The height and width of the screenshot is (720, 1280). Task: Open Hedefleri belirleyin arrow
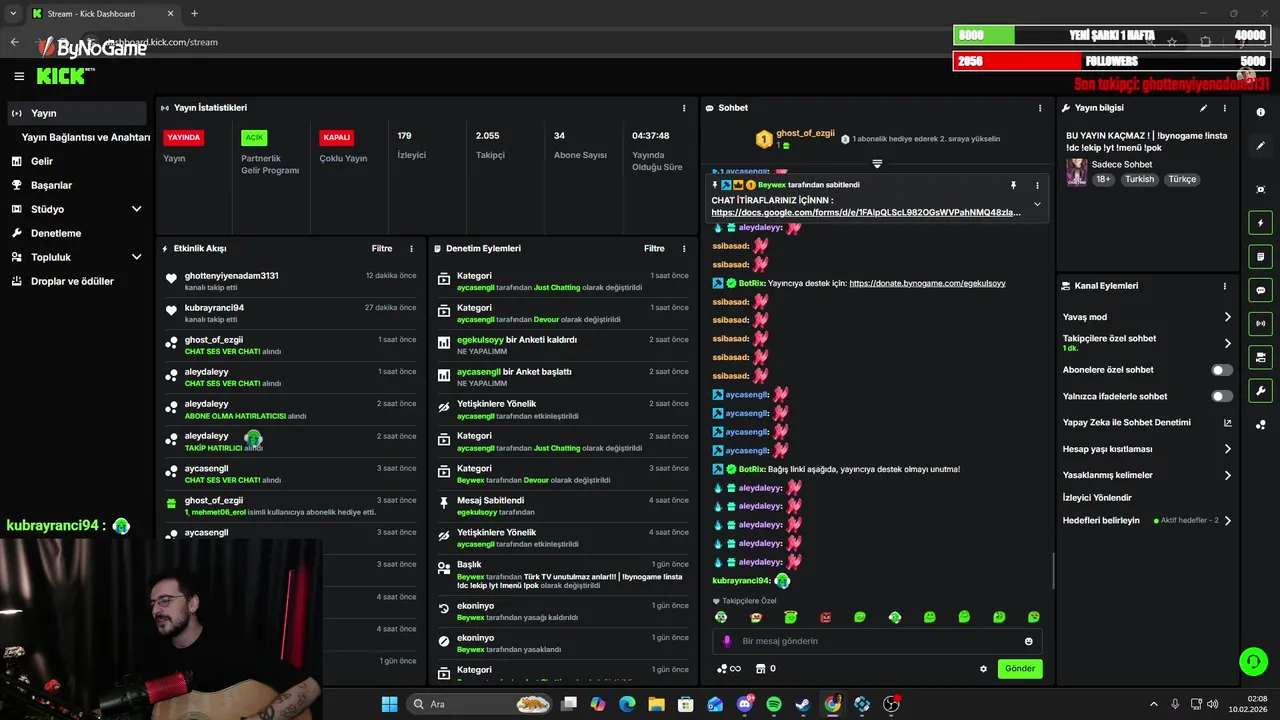pyautogui.click(x=1228, y=520)
